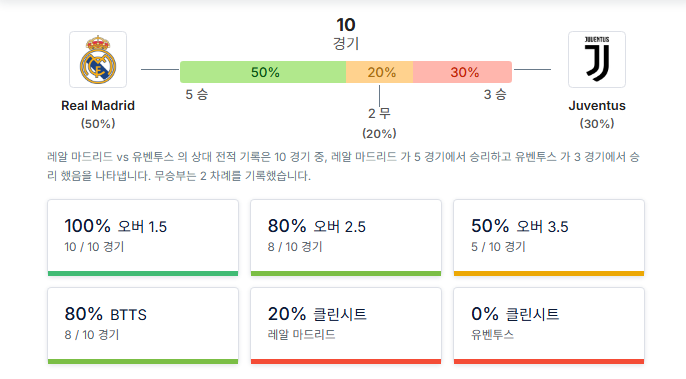
Task: Select the green 50% win bar segment
Action: click(263, 72)
